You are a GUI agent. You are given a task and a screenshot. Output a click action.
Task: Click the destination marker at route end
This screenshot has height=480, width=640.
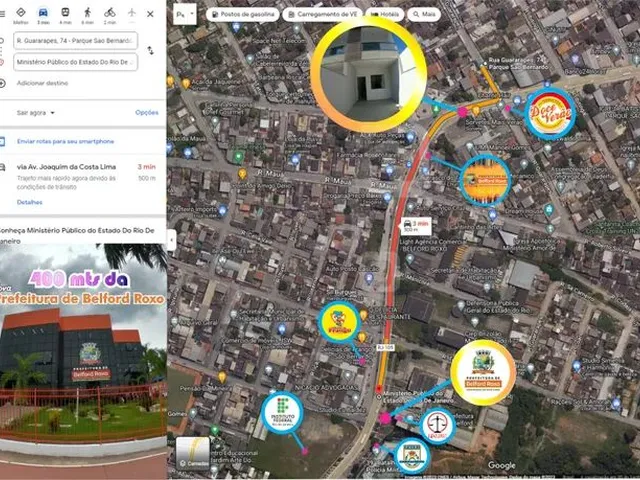point(379,388)
